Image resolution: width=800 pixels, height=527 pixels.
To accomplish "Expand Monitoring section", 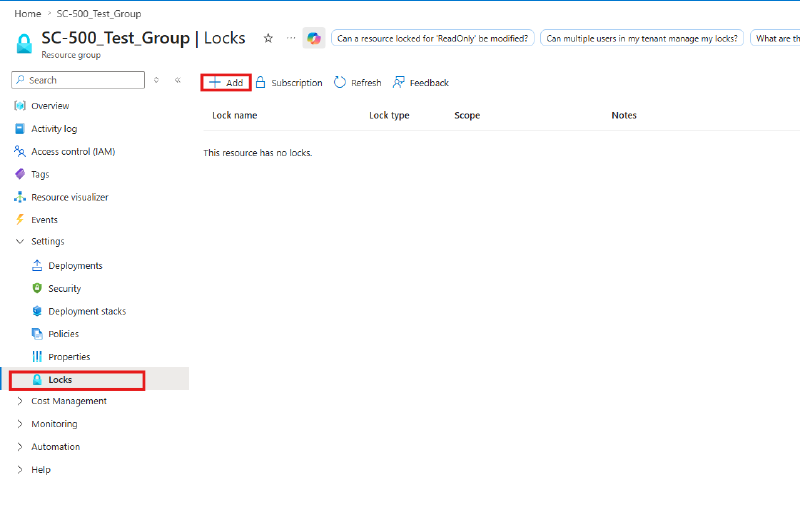I will [47, 424].
